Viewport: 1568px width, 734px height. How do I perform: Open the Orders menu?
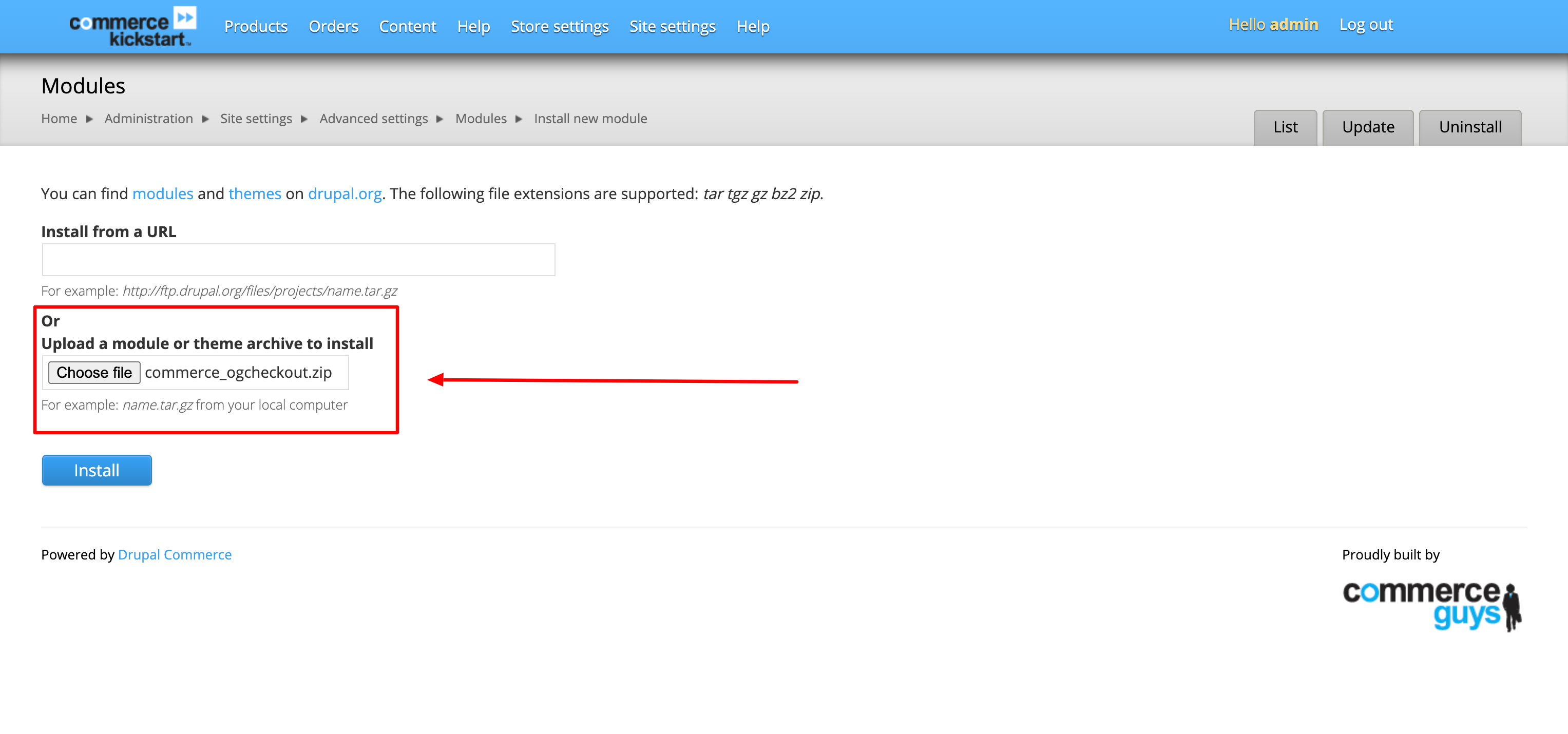pyautogui.click(x=333, y=26)
